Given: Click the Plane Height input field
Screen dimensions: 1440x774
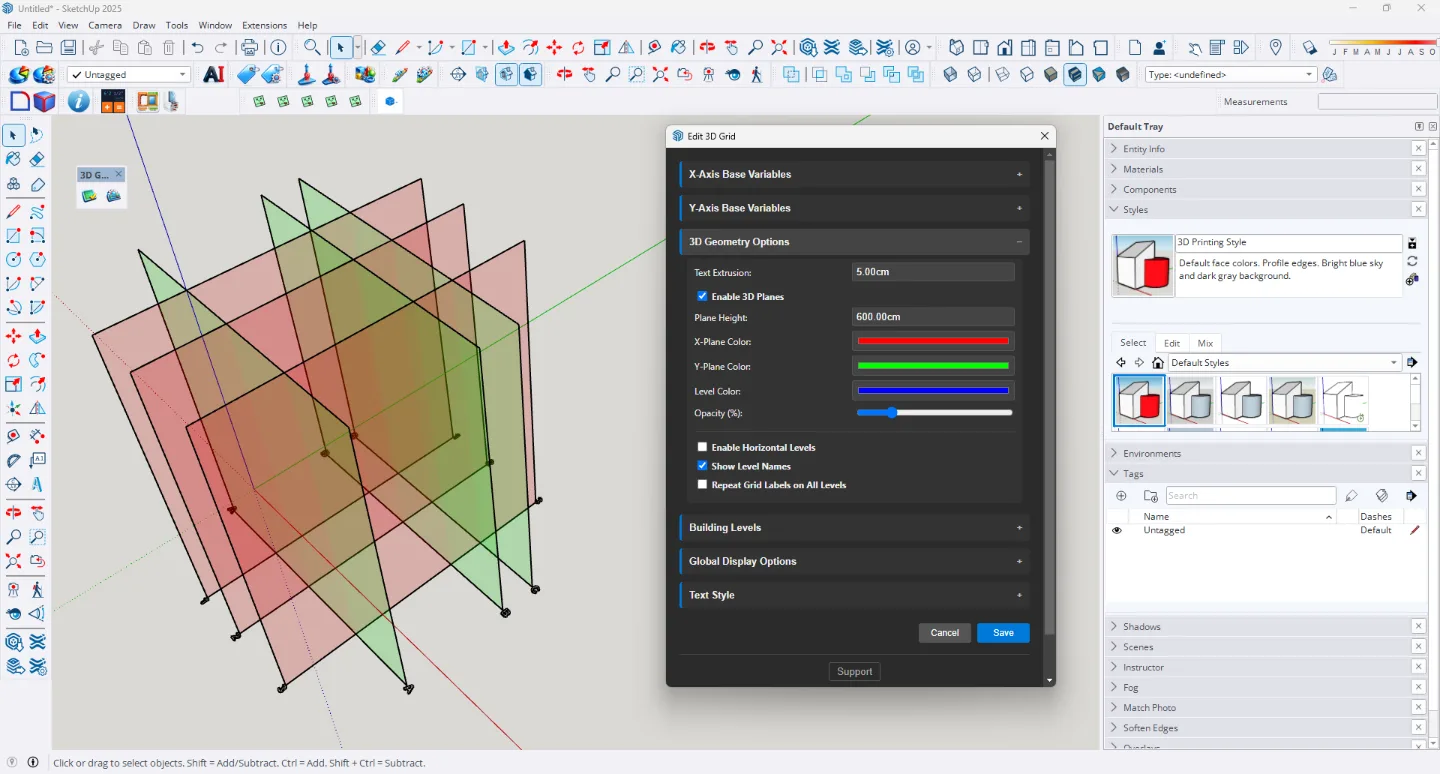Looking at the screenshot, I should [x=933, y=317].
